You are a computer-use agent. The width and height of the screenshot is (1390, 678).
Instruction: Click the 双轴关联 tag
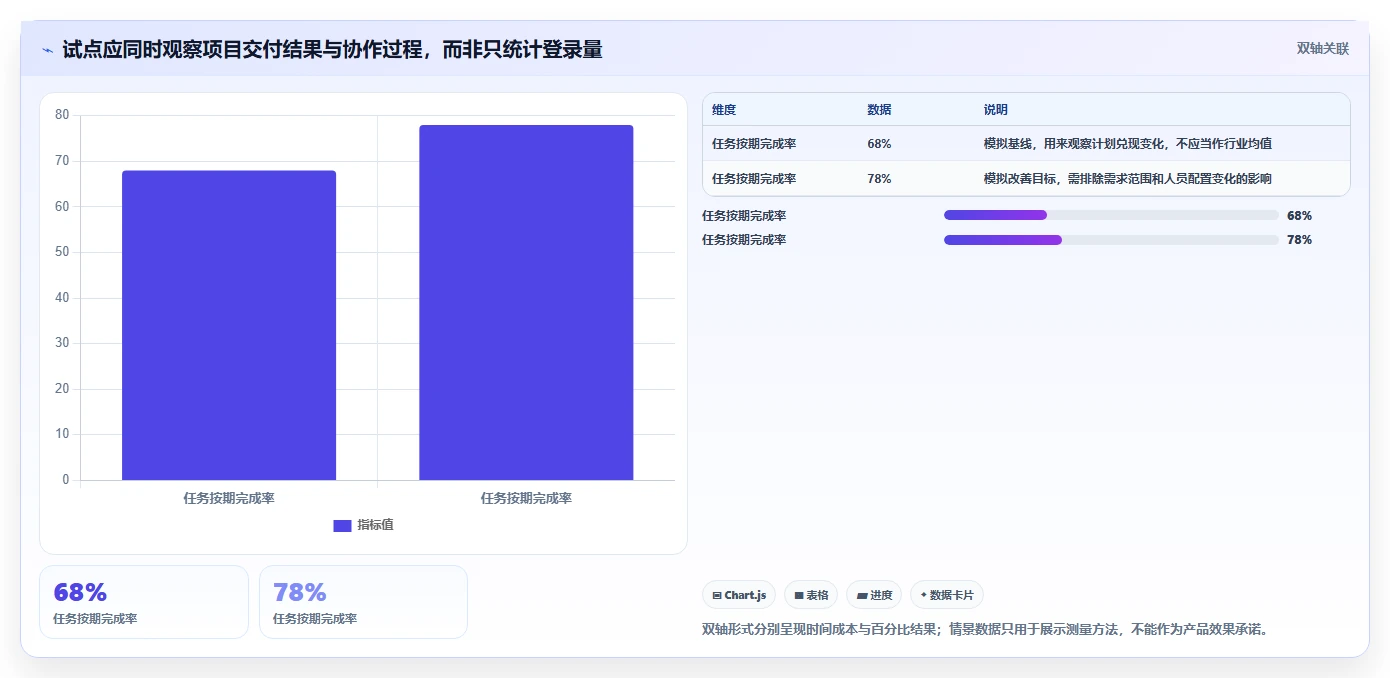(x=1323, y=48)
